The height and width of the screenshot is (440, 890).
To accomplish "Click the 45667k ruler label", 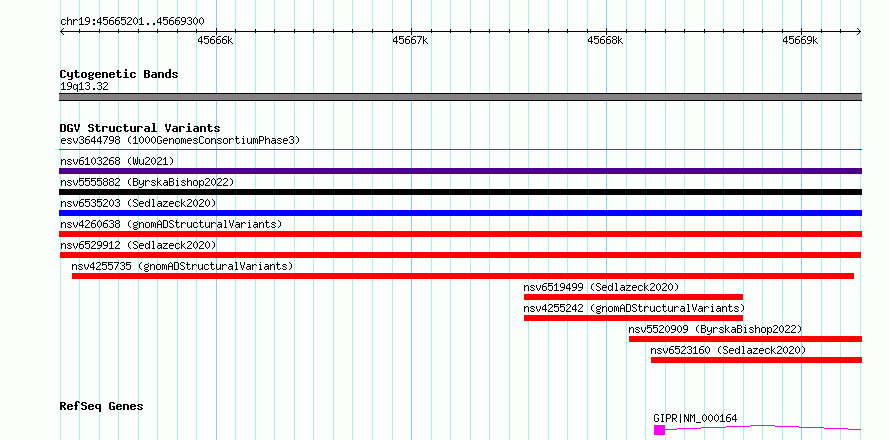I will pos(410,40).
